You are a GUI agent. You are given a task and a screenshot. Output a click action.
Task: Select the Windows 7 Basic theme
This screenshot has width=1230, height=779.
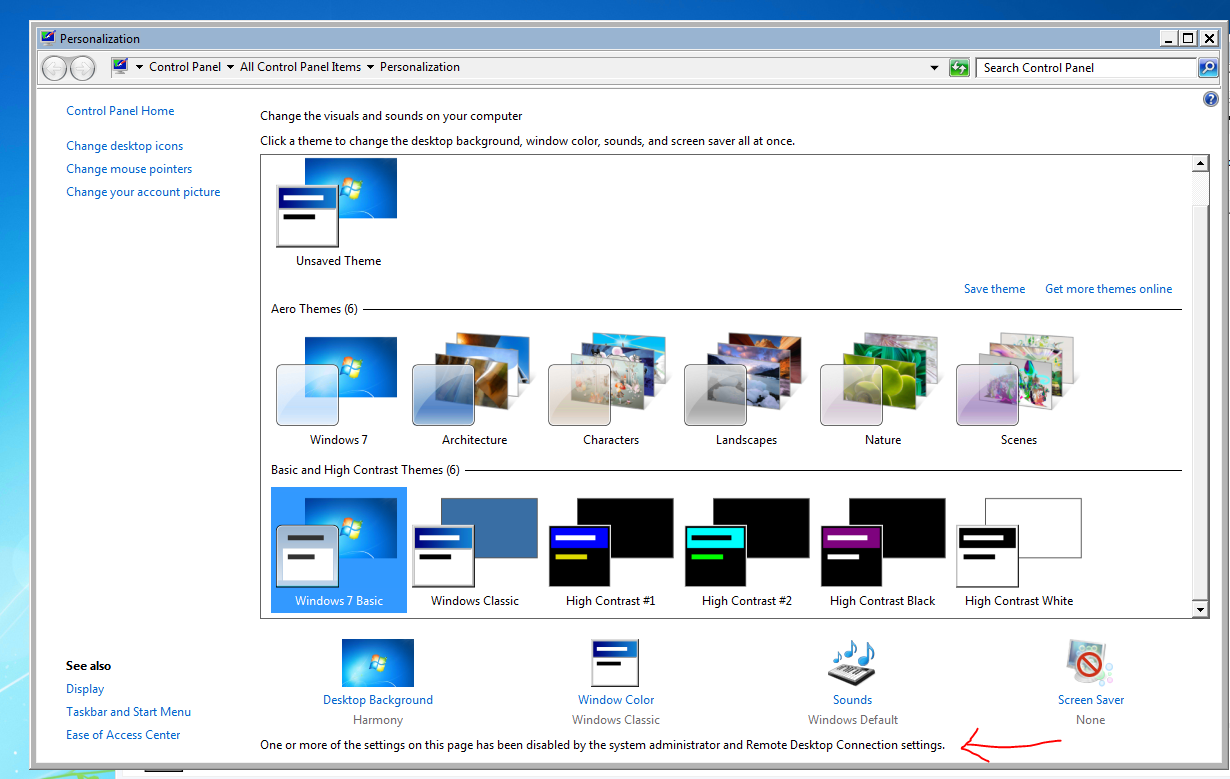(339, 550)
